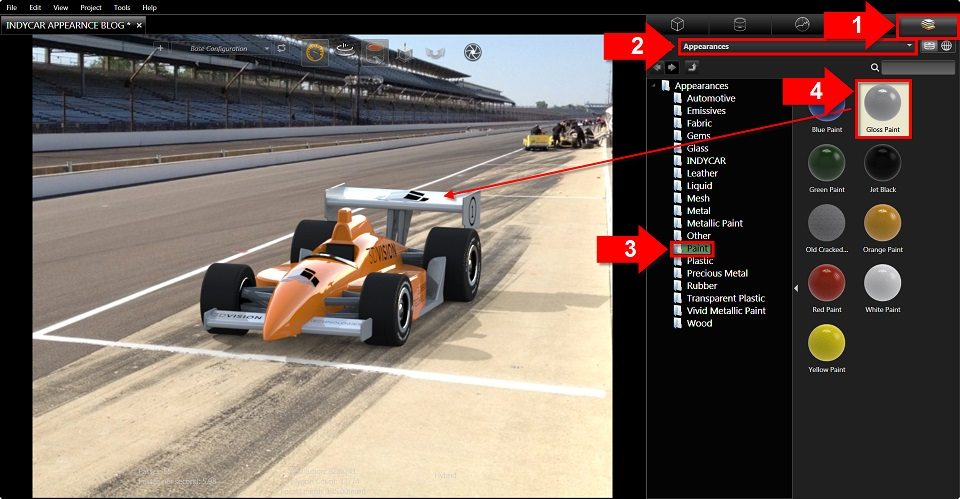Click the library search magnifier icon

click(x=875, y=67)
